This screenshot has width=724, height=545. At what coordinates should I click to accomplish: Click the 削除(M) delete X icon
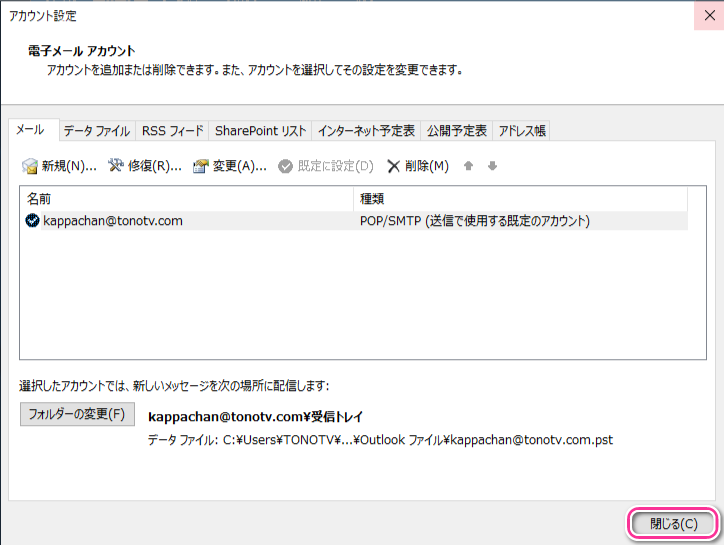tap(394, 166)
